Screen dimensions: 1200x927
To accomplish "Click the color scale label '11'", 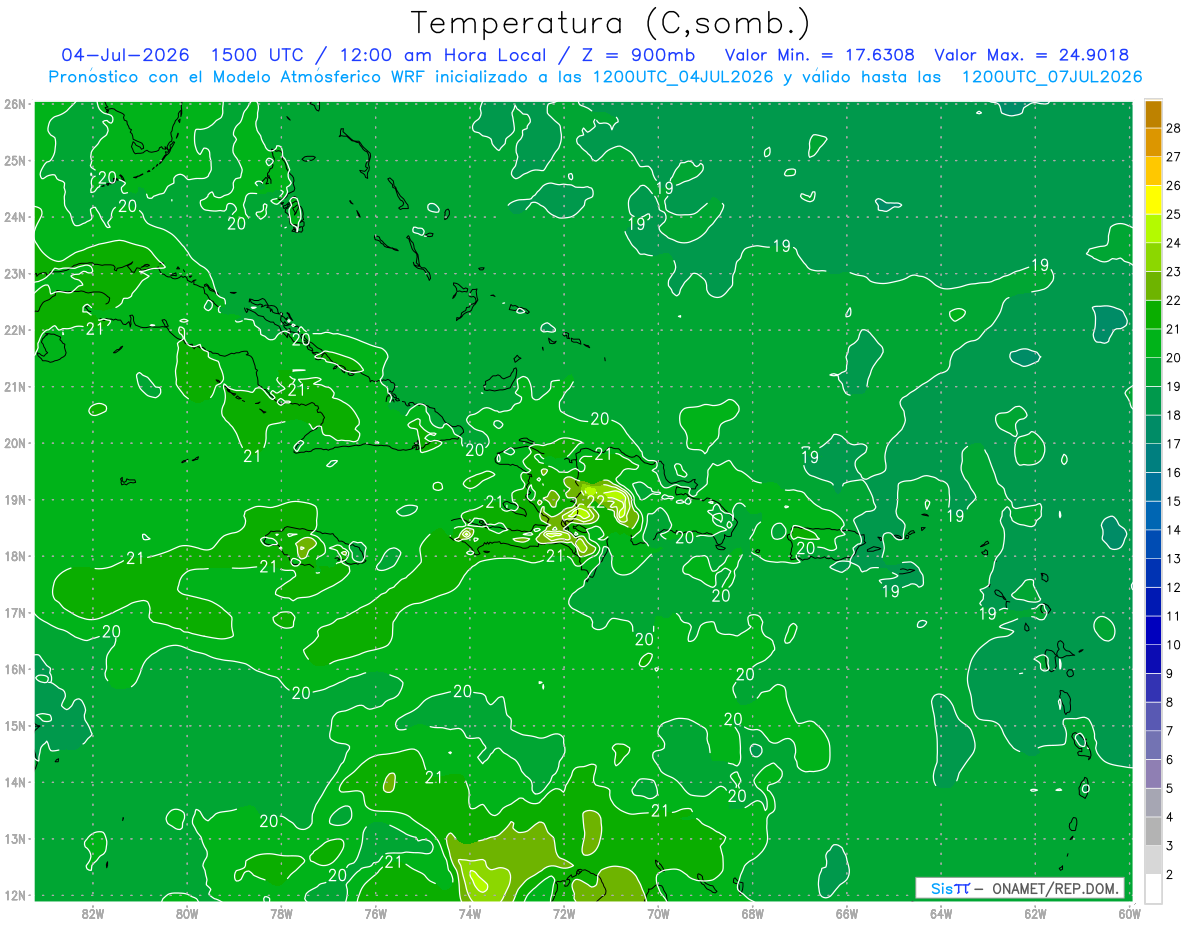I will click(x=1175, y=616).
